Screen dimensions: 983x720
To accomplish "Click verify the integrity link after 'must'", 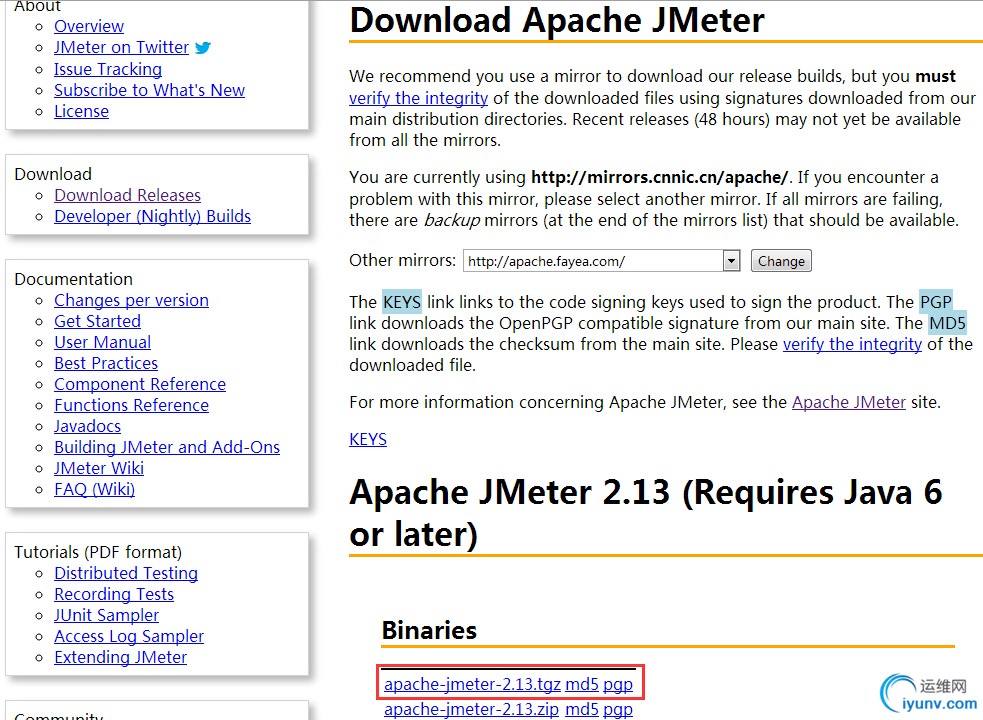I will coord(418,98).
